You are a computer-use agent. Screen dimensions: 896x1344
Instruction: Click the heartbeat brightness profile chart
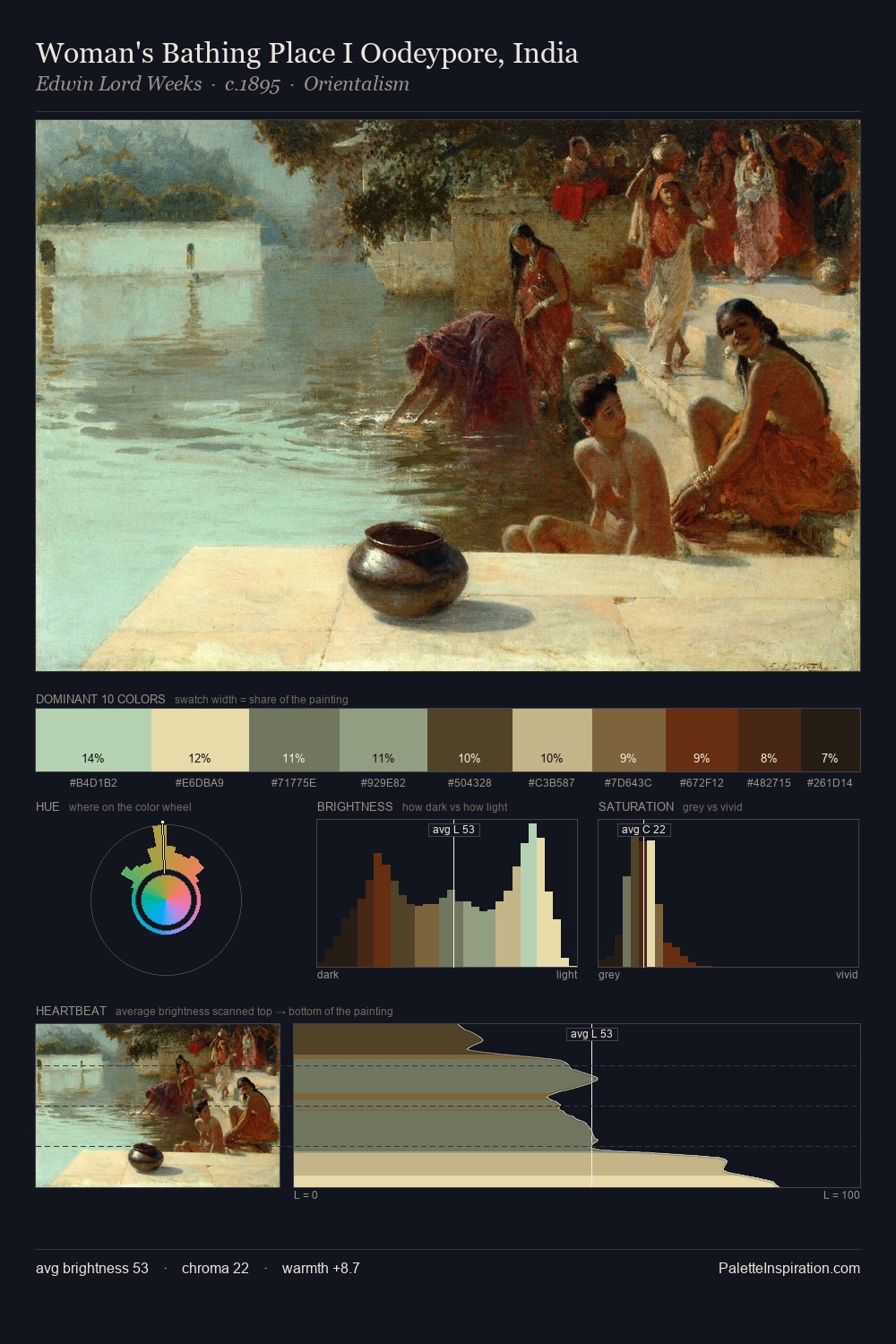click(577, 1106)
